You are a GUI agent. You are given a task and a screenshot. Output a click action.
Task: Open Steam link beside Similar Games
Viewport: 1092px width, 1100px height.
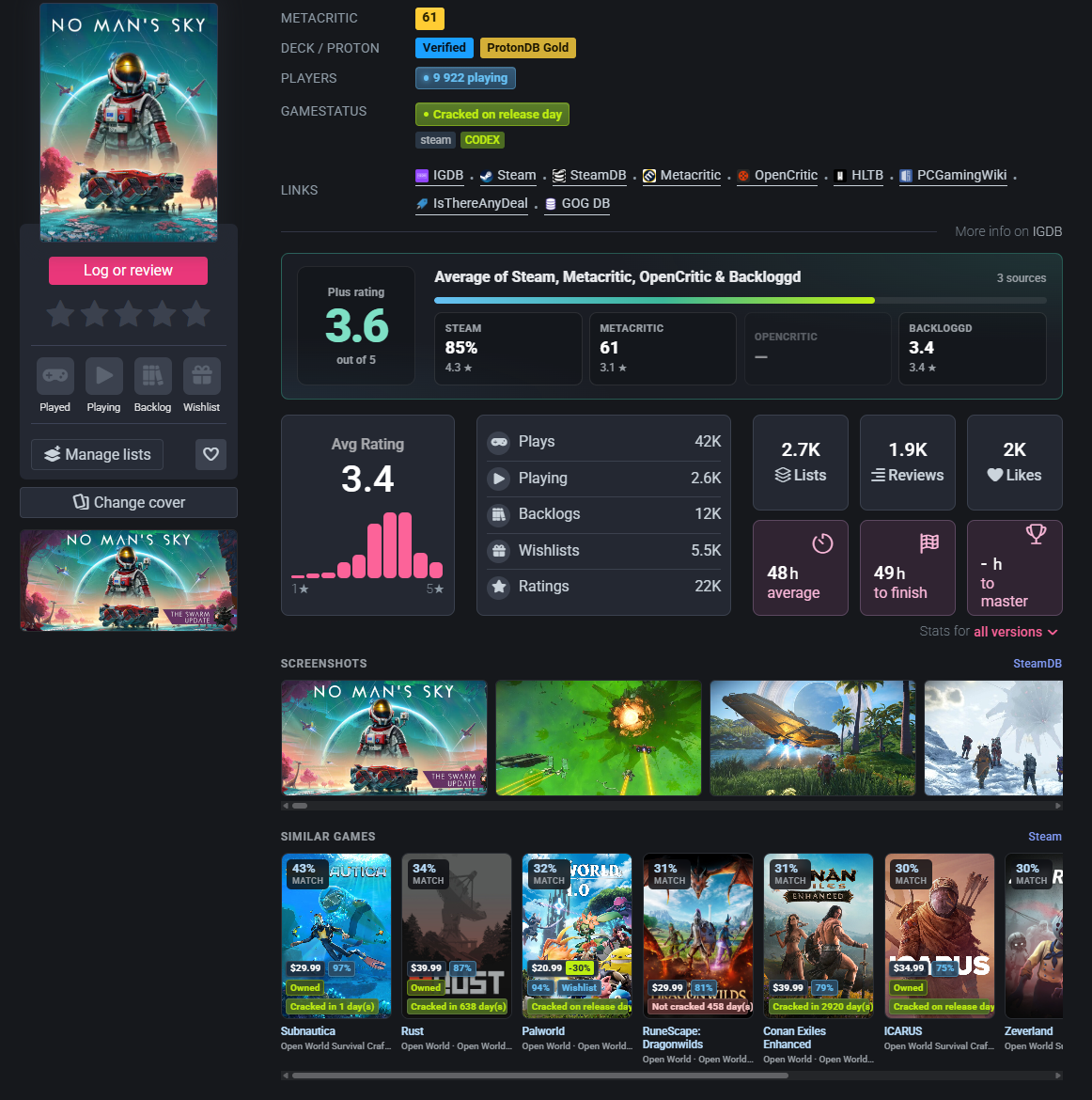[x=1044, y=837]
